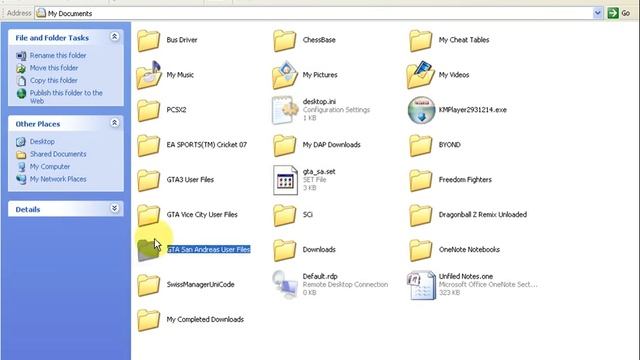
Task: Click the SwissManagerUniCode folder name
Action: [x=200, y=284]
